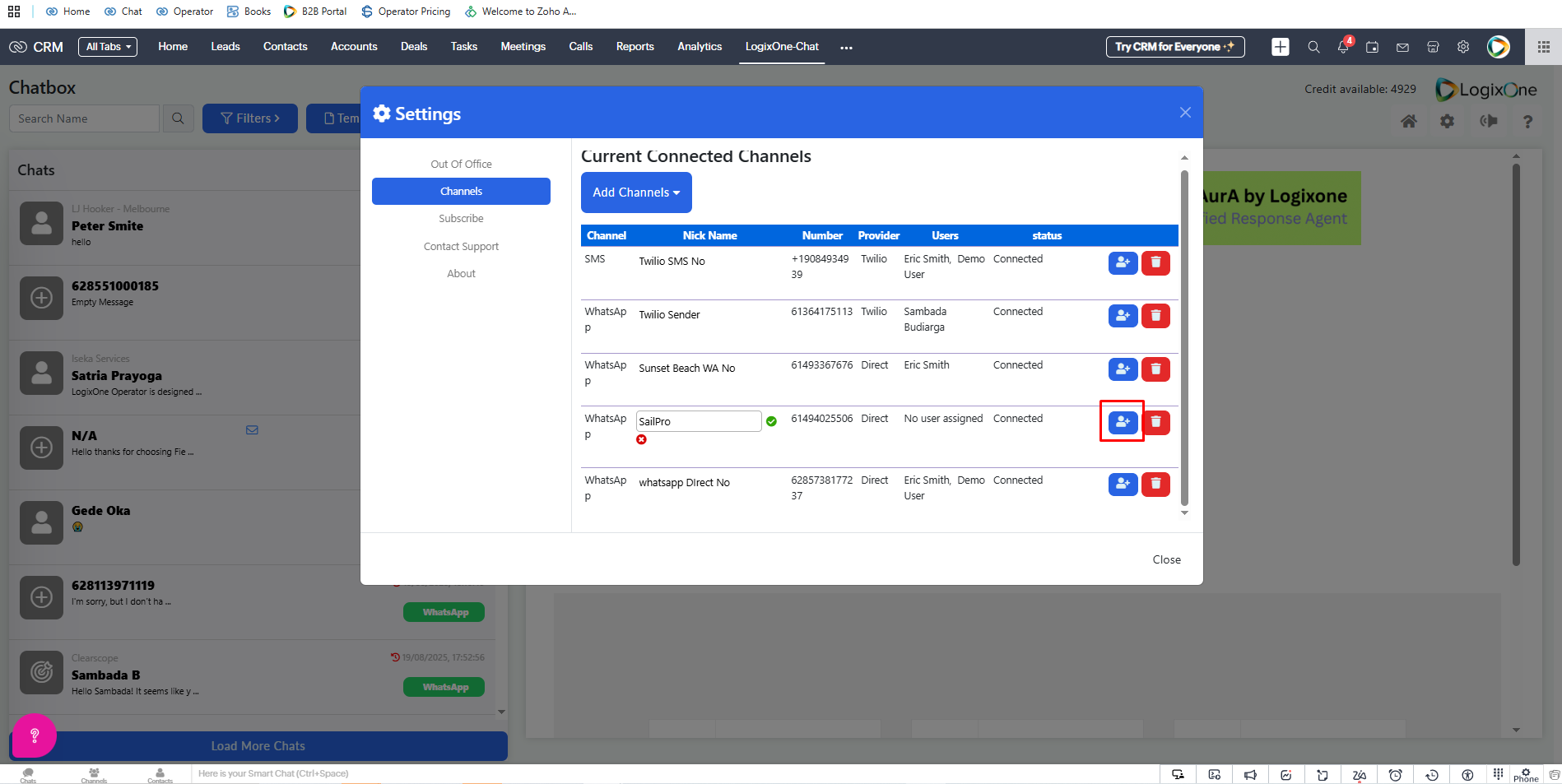This screenshot has width=1562, height=784.
Task: Close the Settings dialog with X icon
Action: 1185,112
